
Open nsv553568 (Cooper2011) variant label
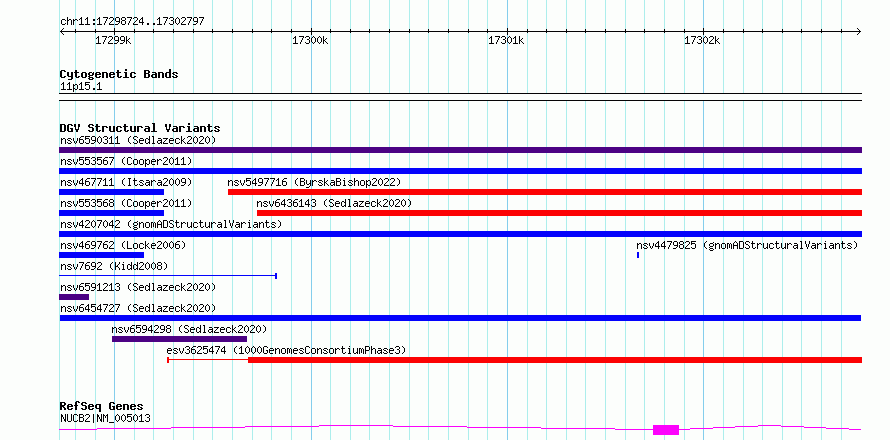126,203
